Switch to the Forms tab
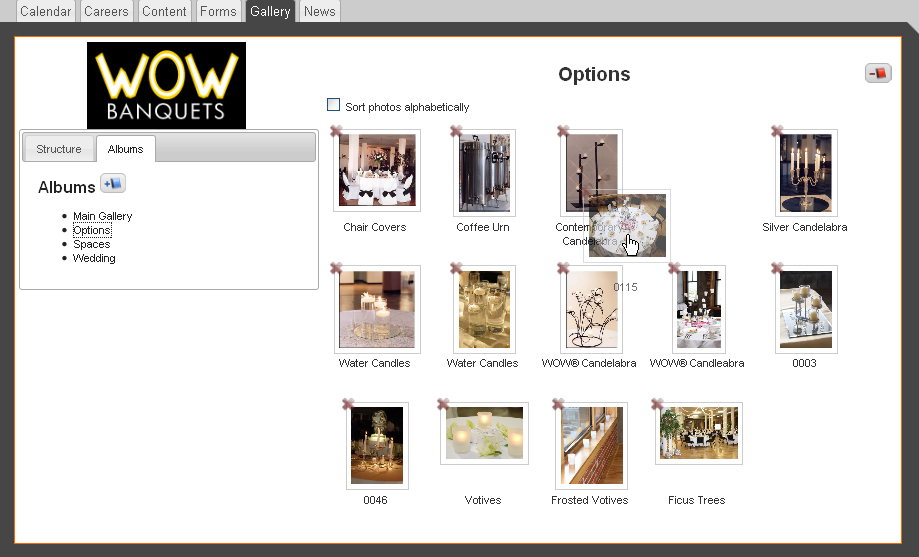Image resolution: width=919 pixels, height=557 pixels. coord(218,11)
